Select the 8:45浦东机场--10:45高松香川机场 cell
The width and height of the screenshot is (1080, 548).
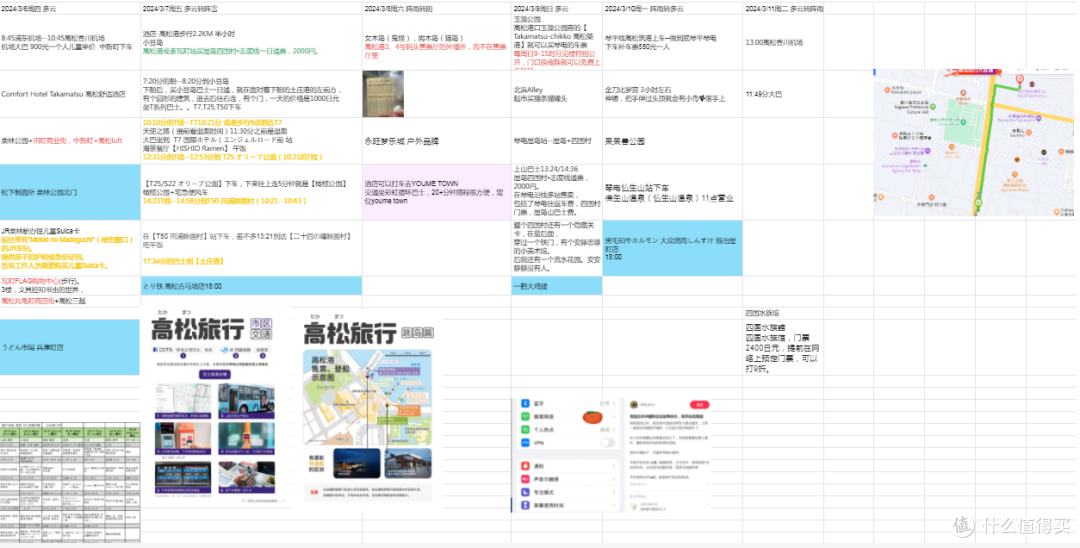70,42
